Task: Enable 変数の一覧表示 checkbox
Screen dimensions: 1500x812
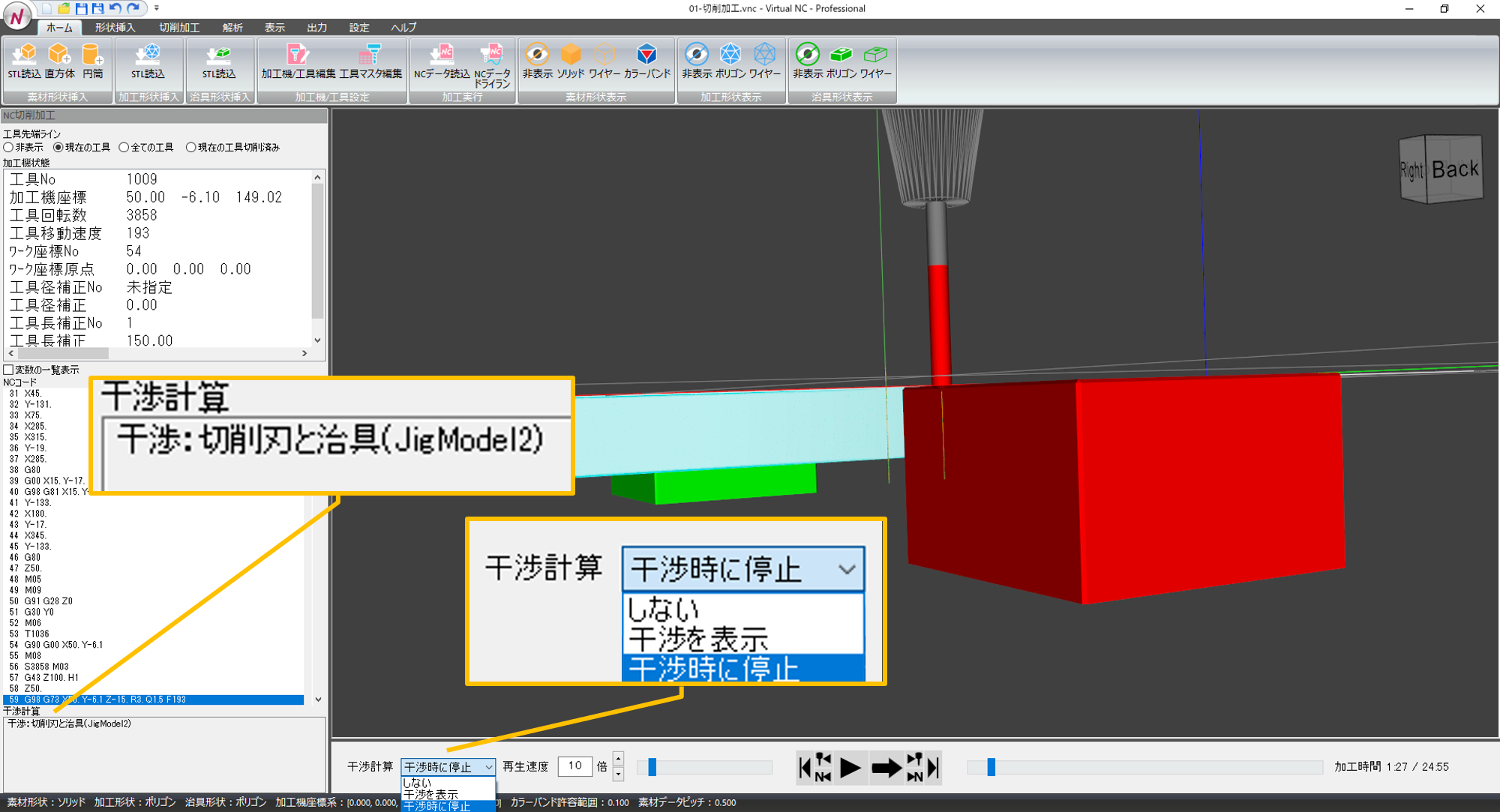Action: point(9,370)
